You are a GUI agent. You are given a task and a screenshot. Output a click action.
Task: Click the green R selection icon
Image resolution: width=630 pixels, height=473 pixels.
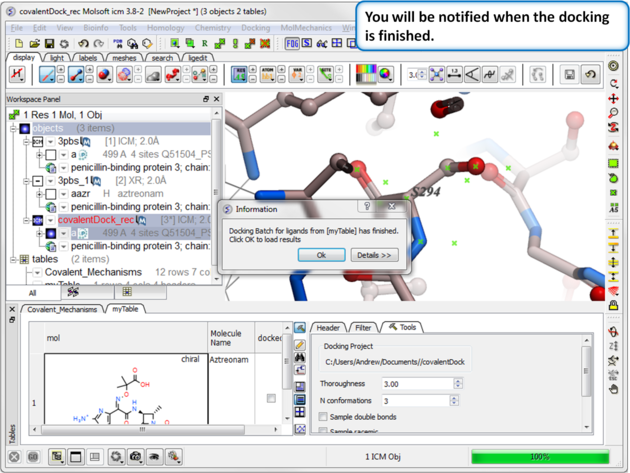click(205, 43)
